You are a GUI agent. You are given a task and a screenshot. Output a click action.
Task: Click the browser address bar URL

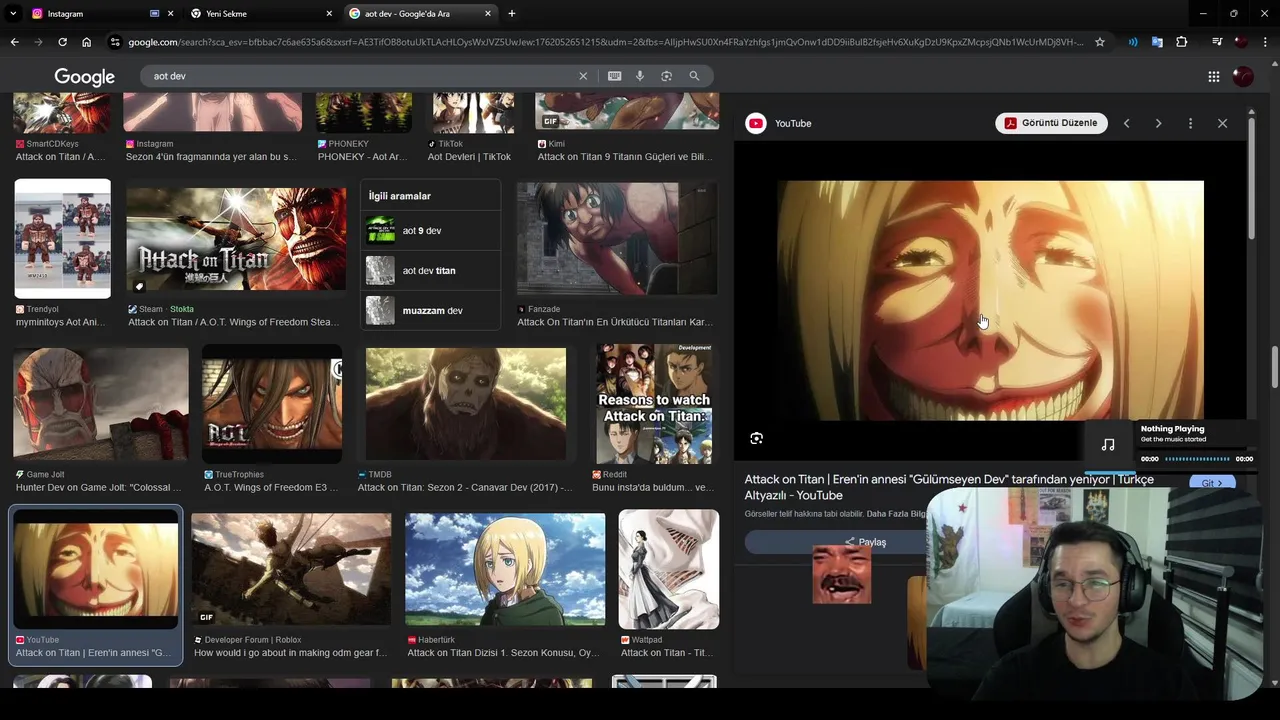(605, 42)
